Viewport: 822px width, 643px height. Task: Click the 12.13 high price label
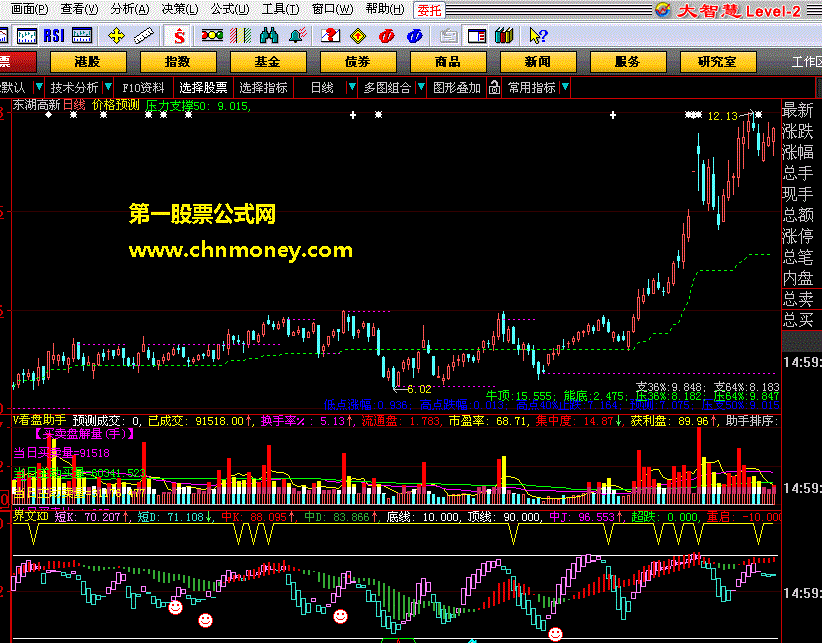[x=722, y=116]
